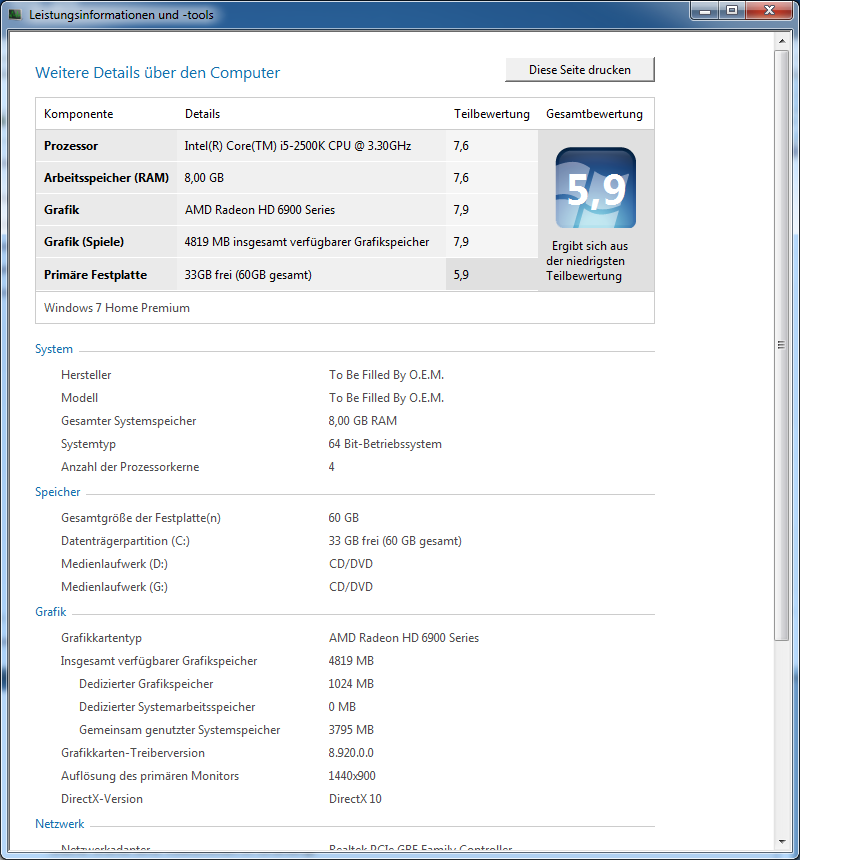Click the 'Grafikkartentyp' label
864x860 pixels.
[x=101, y=639]
